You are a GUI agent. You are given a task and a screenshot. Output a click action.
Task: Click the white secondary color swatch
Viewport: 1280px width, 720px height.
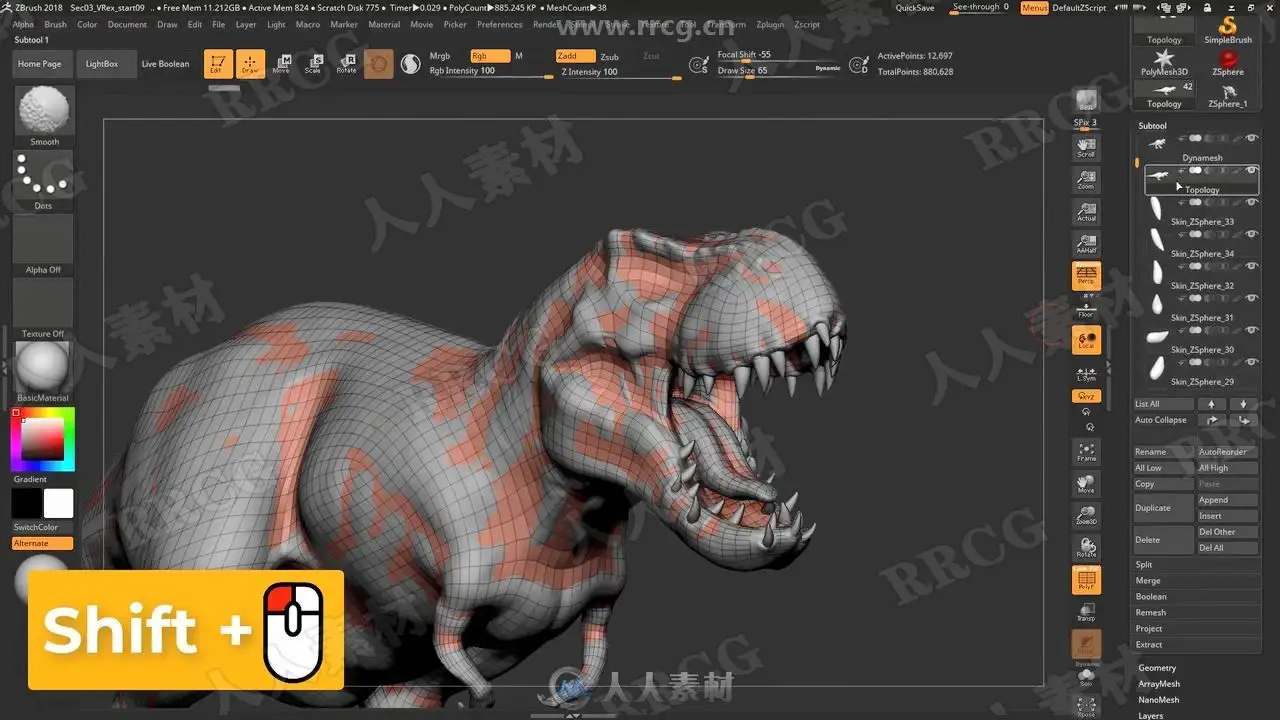coord(59,503)
